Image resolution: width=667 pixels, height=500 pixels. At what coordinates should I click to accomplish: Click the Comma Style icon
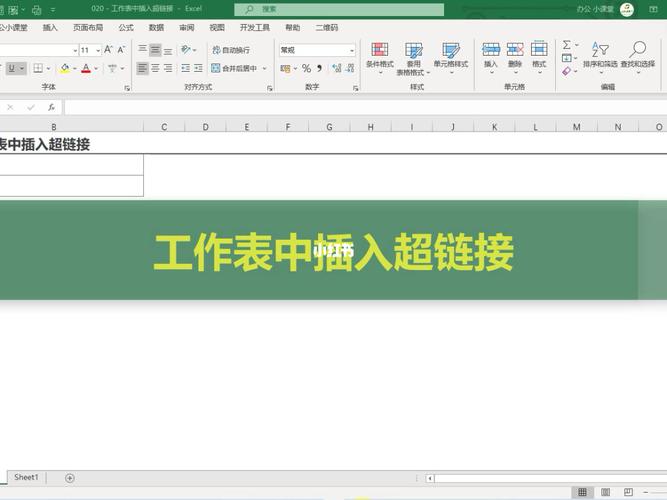point(319,68)
